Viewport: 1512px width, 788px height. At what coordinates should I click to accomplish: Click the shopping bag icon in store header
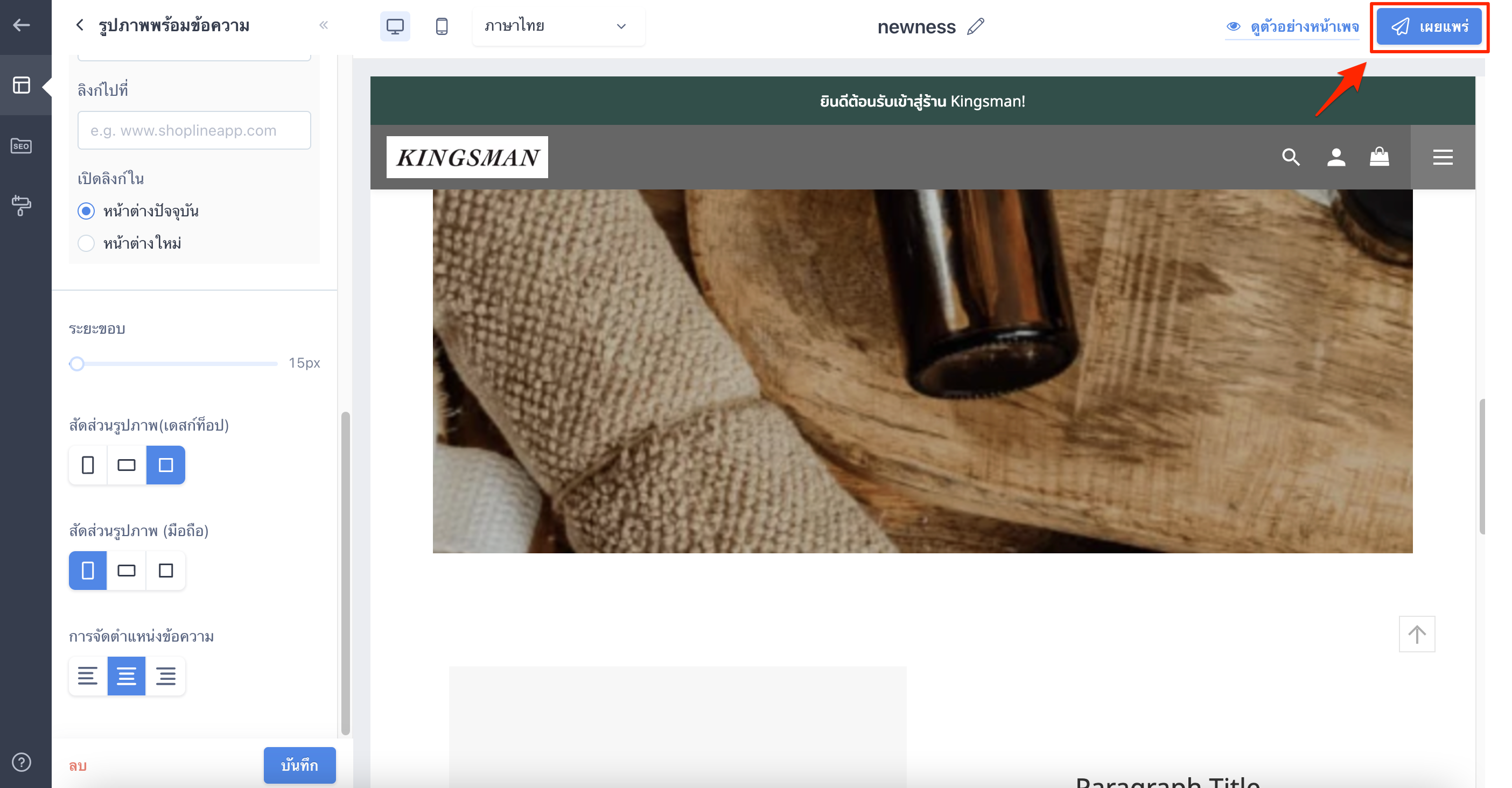pyautogui.click(x=1380, y=157)
